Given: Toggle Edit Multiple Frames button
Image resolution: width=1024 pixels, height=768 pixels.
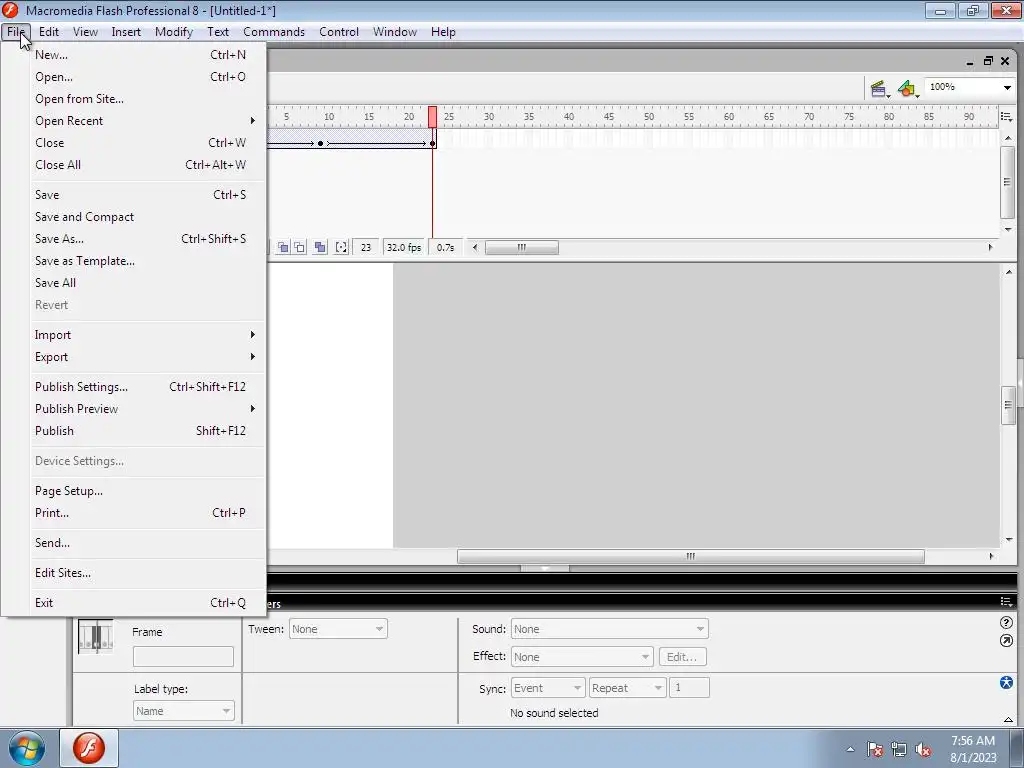Looking at the screenshot, I should [320, 248].
